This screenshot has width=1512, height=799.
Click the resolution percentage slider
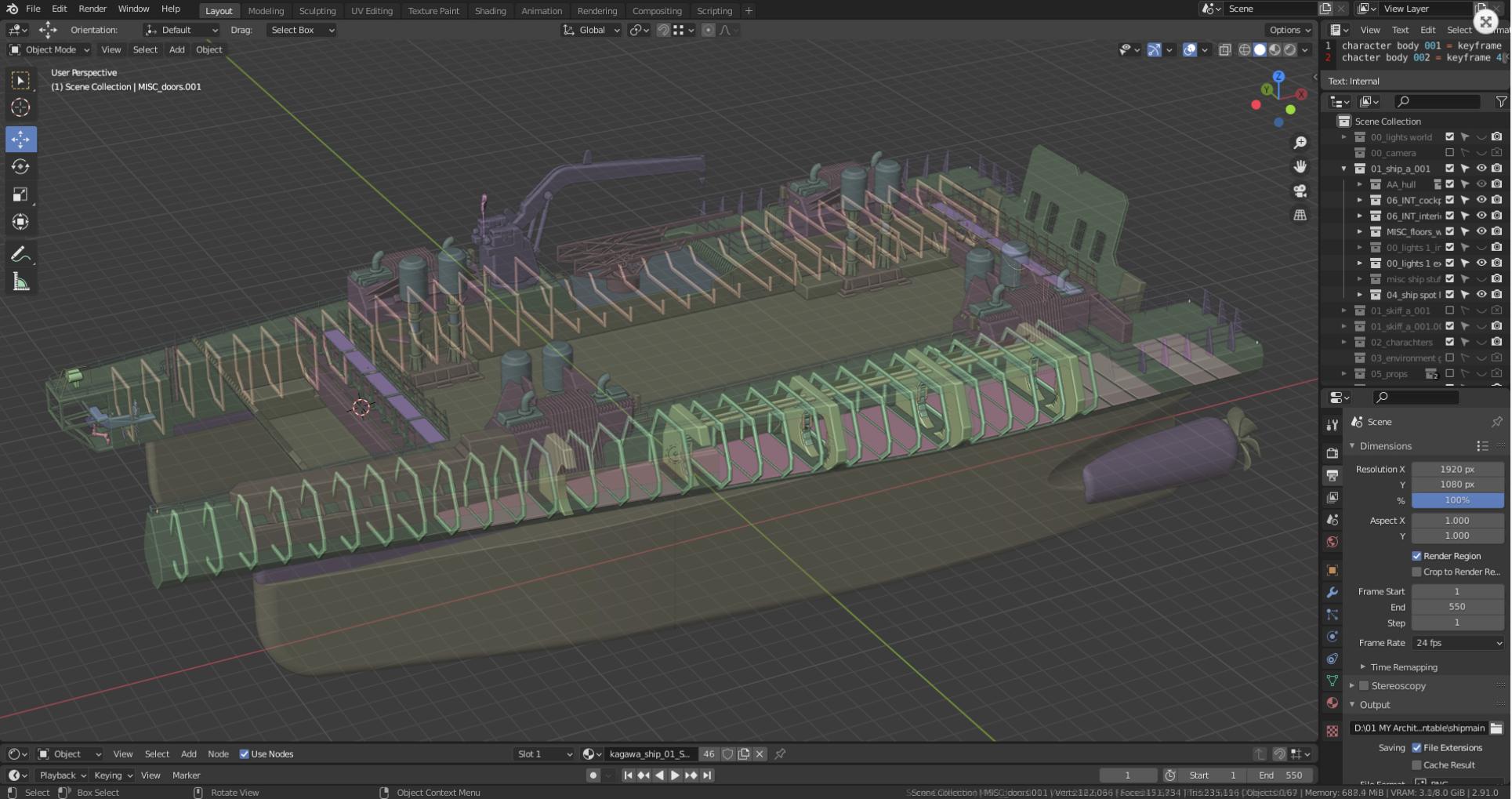1456,500
